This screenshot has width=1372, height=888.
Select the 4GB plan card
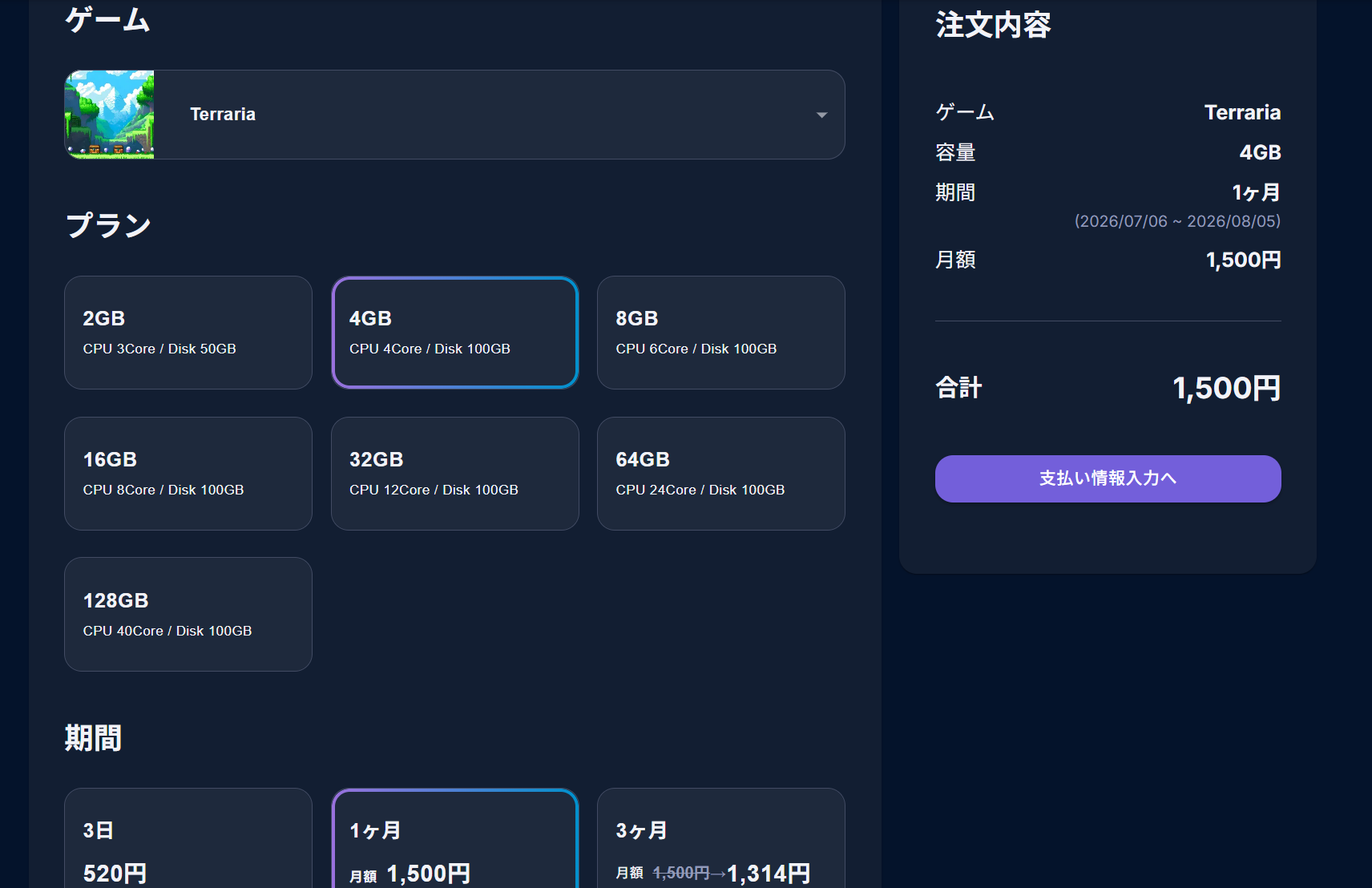[455, 333]
